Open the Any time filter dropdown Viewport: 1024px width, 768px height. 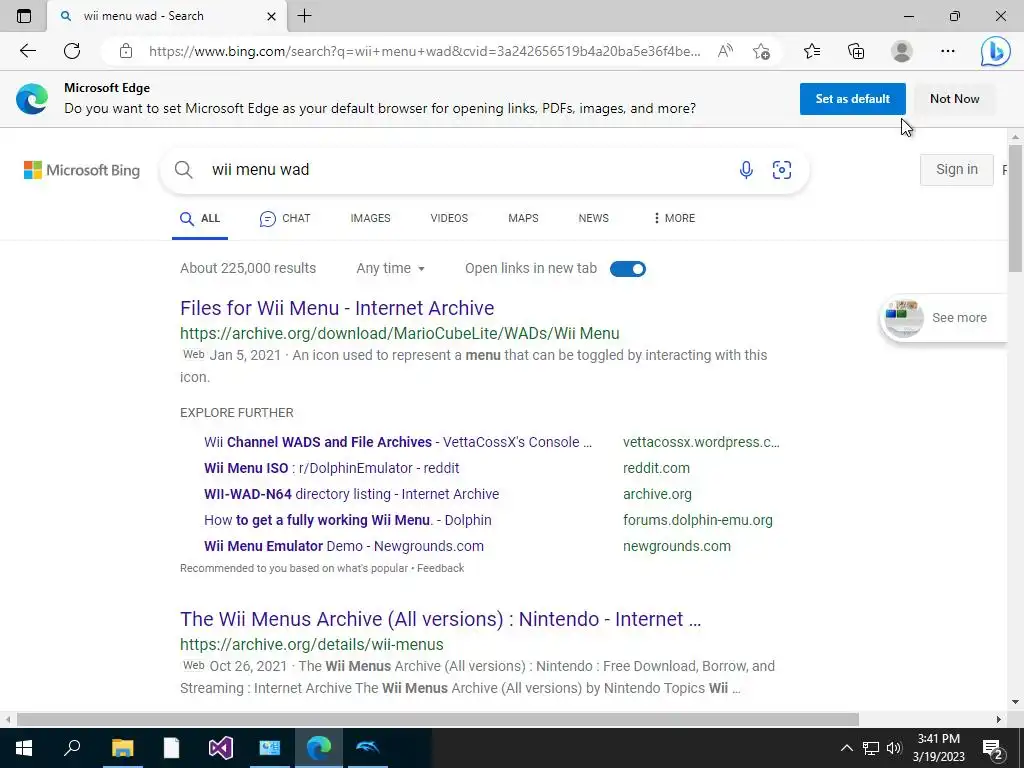click(x=391, y=268)
